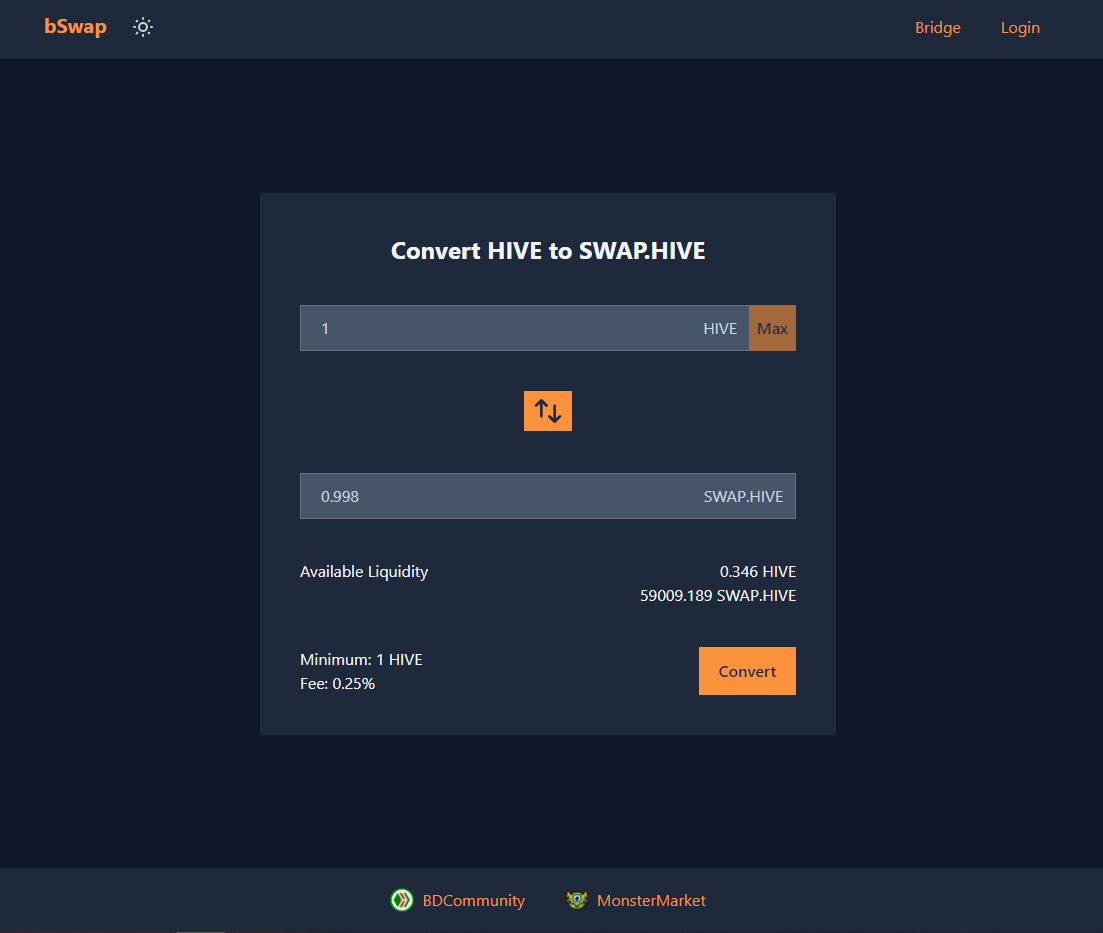Toggle light mode with the sun icon
This screenshot has height=933, width=1103.
pos(143,27)
